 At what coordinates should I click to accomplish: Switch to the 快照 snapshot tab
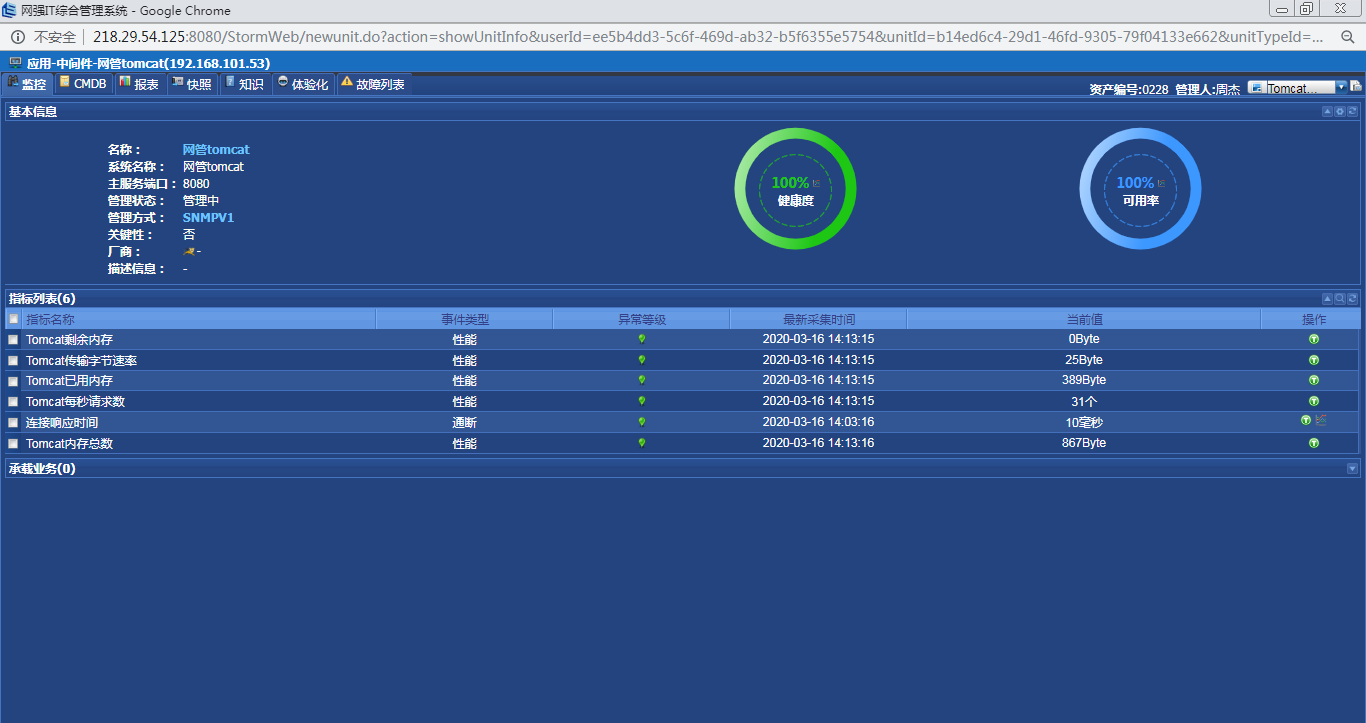(x=192, y=84)
